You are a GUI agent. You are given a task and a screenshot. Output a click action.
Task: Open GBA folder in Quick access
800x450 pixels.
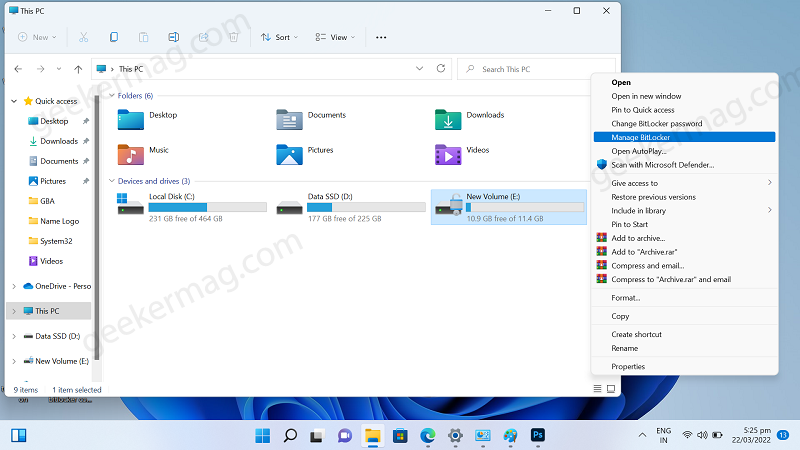pyautogui.click(x=42, y=201)
